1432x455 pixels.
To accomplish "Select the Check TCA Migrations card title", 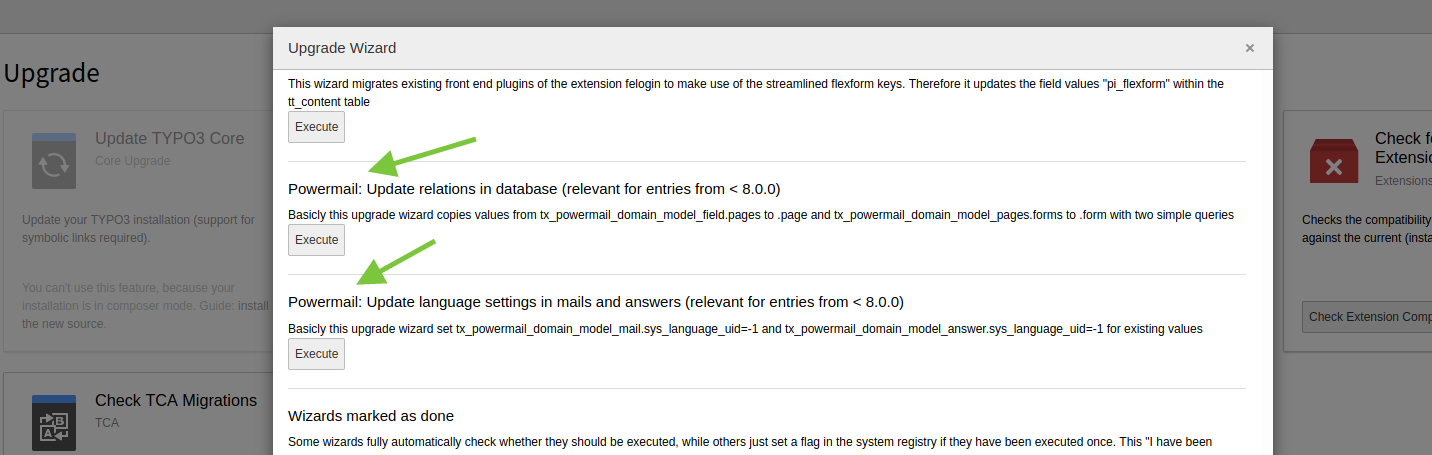I will coord(175,401).
